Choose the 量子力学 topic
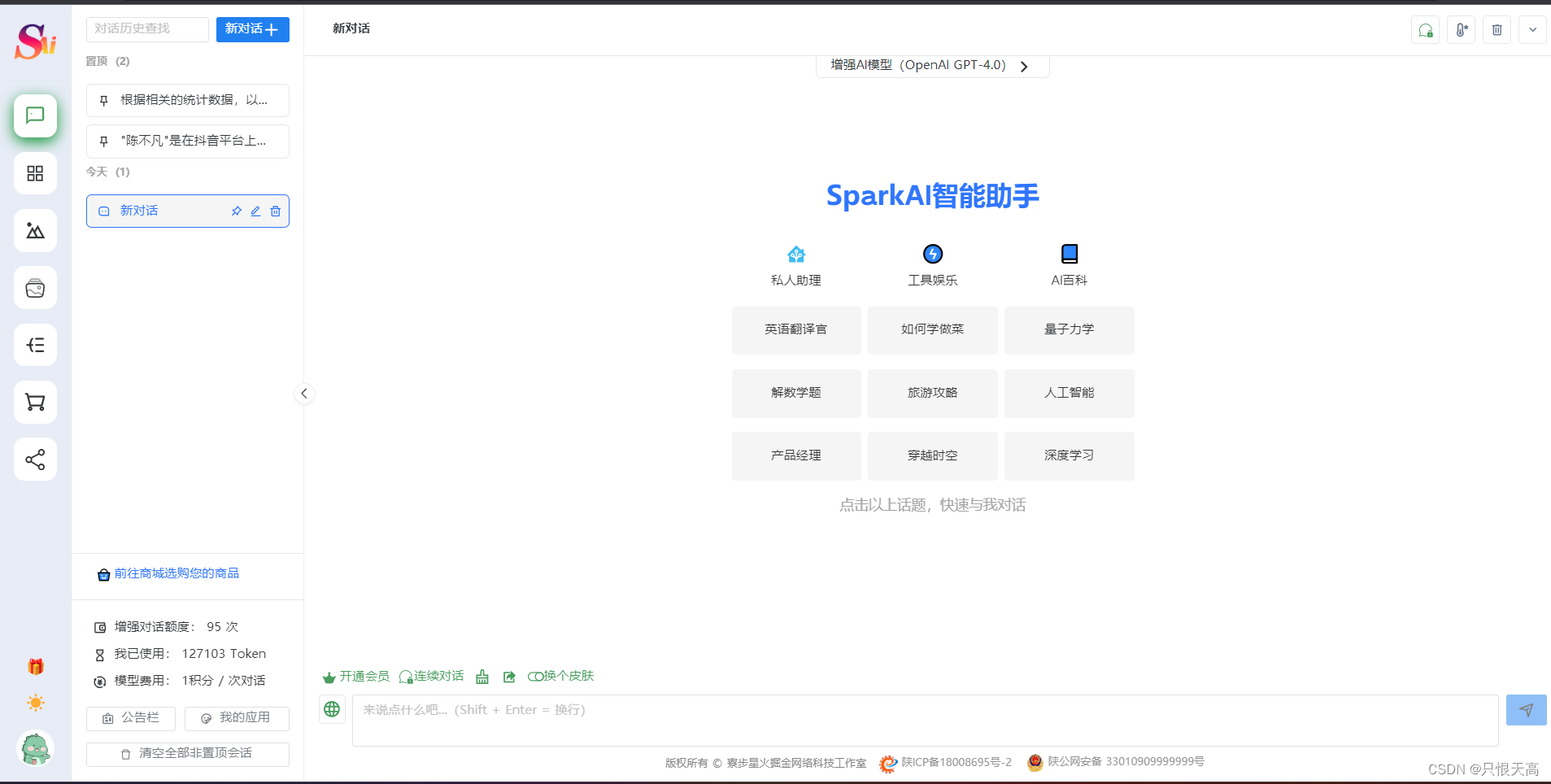The image size is (1551, 784). (1070, 330)
